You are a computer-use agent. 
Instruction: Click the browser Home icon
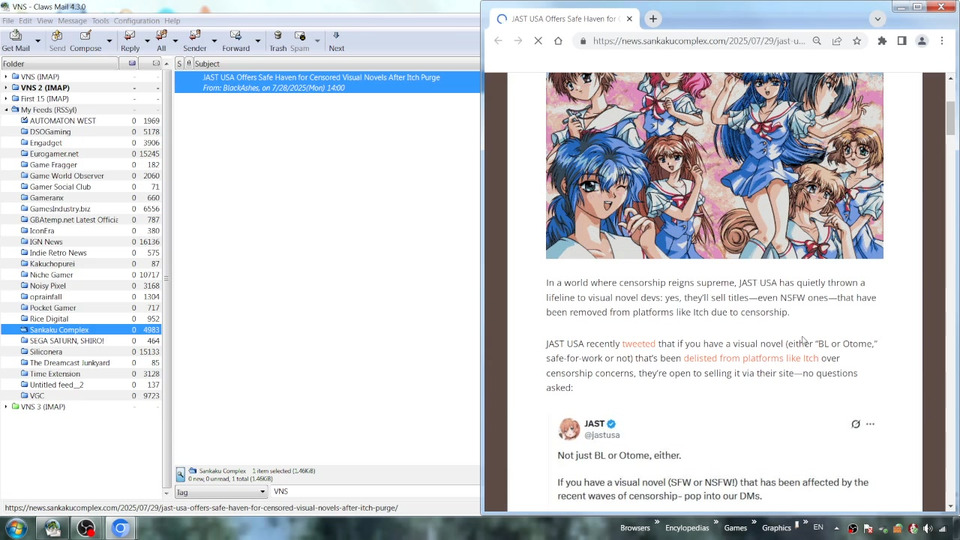point(558,41)
